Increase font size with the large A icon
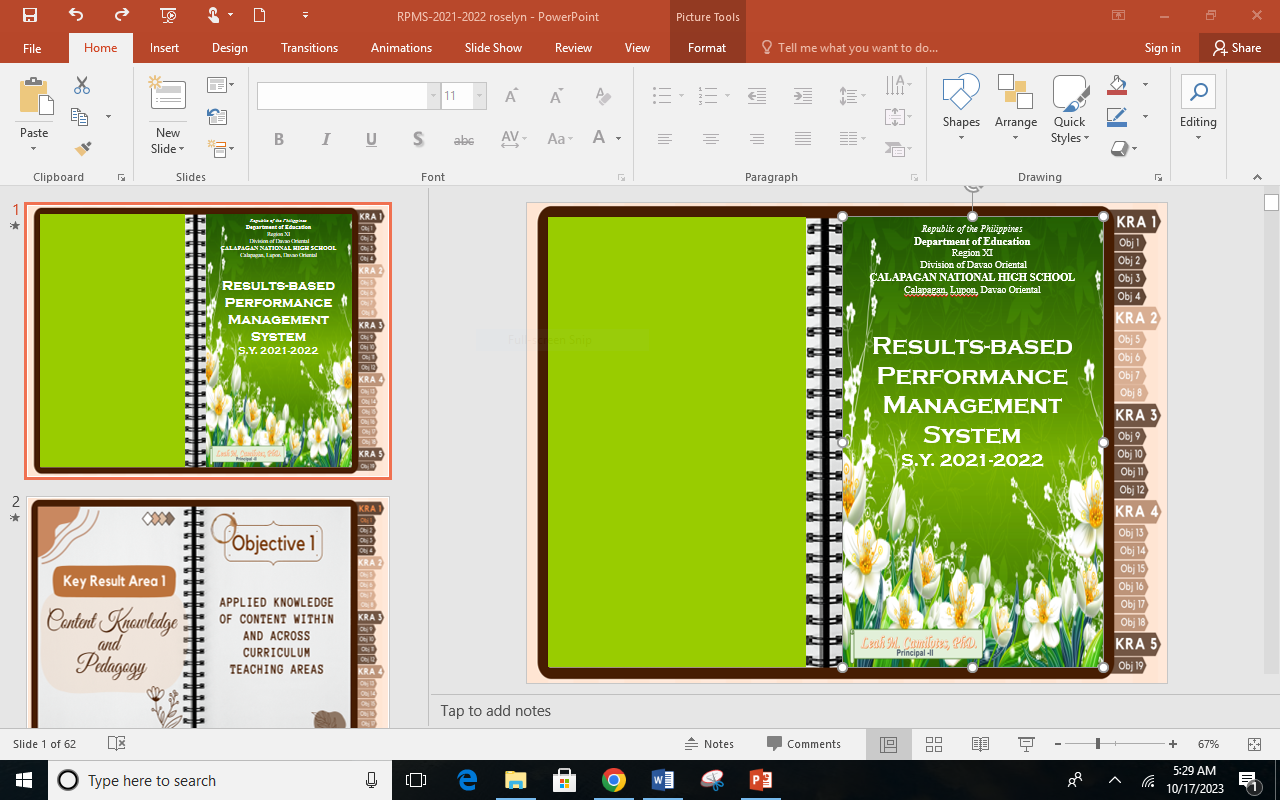 (511, 96)
